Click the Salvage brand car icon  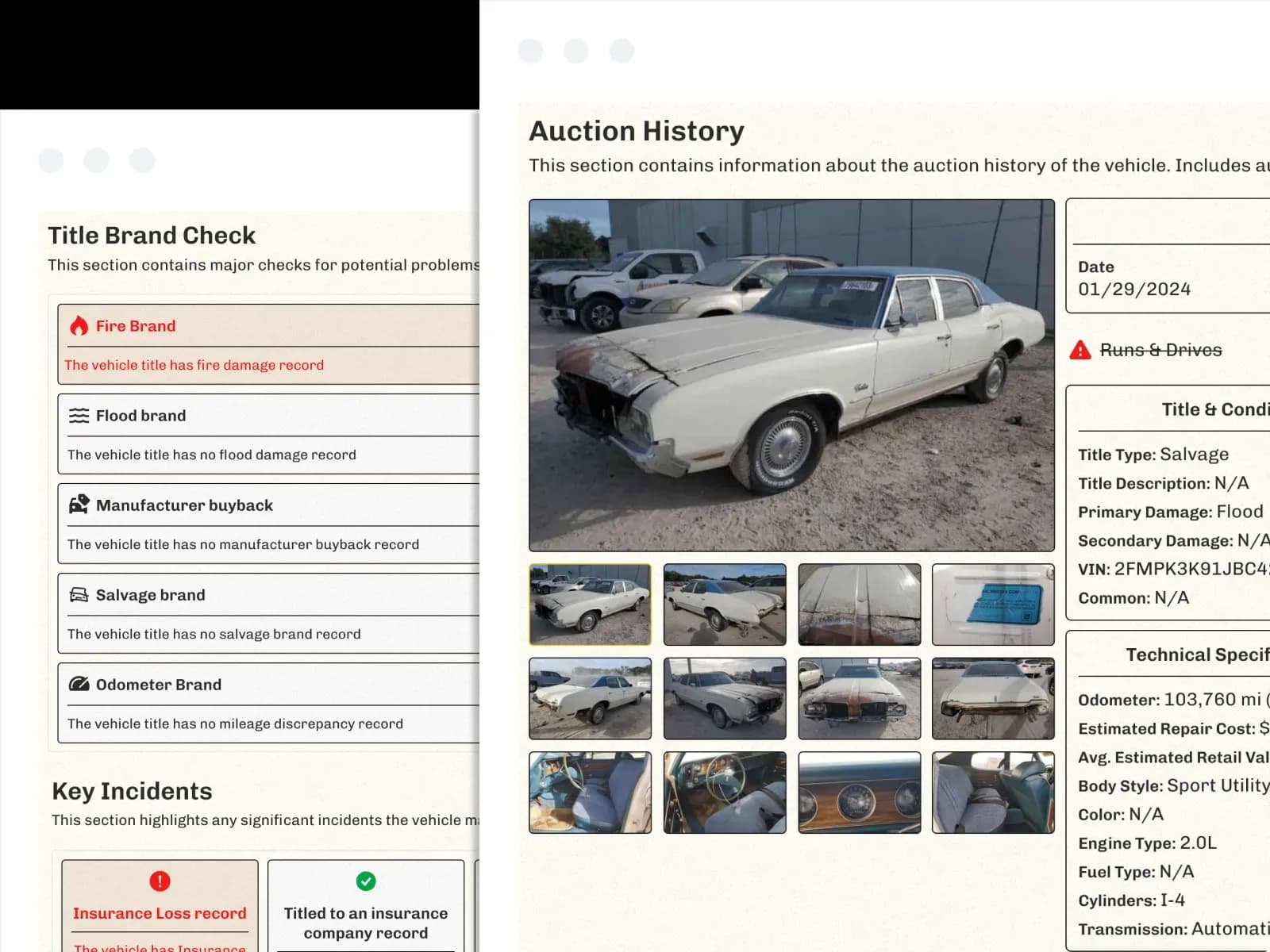point(79,594)
